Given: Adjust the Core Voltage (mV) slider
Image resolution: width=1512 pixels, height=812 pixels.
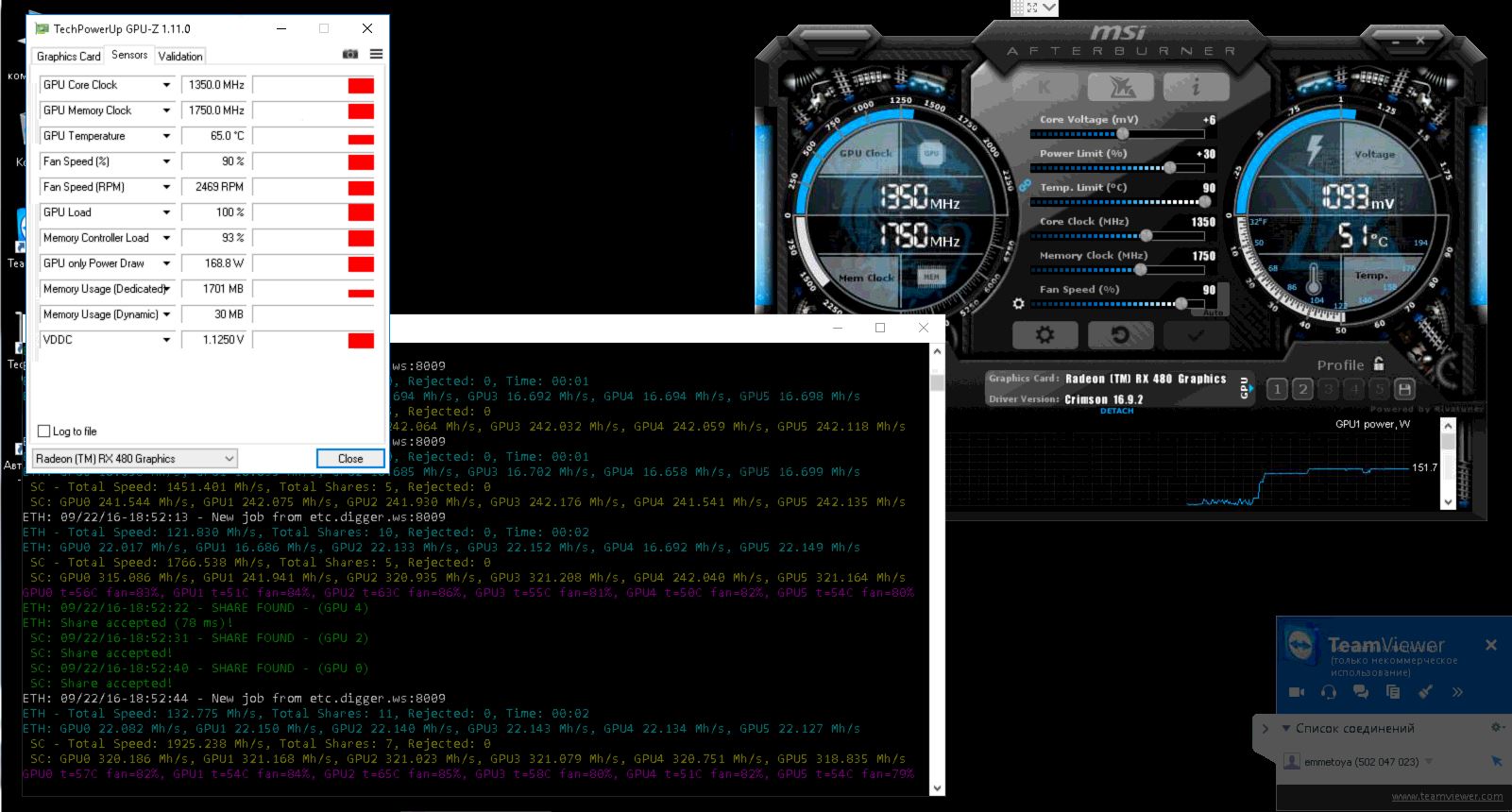Looking at the screenshot, I should point(1116,134).
